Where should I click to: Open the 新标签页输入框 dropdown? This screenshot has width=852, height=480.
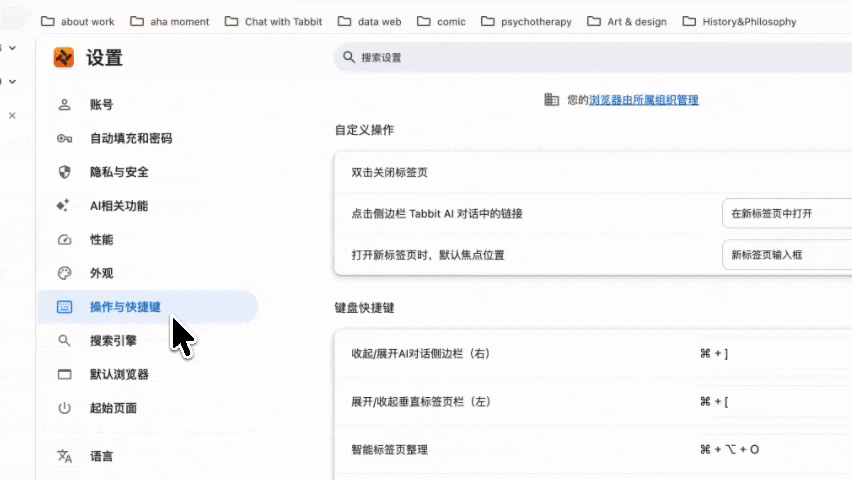[x=787, y=255]
